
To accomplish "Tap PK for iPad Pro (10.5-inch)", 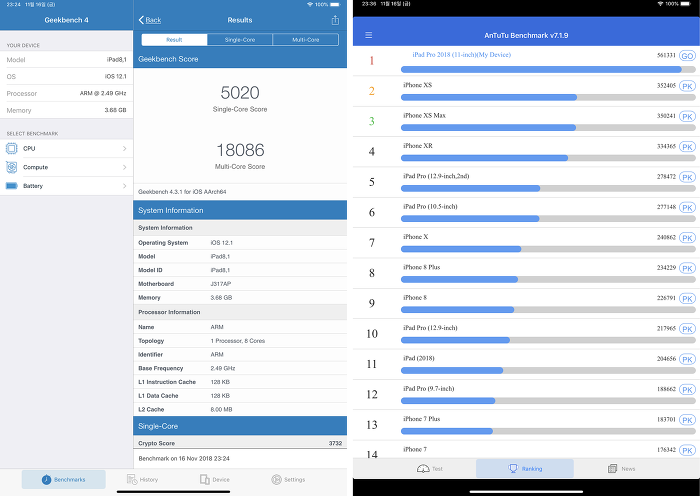I will coord(687,208).
